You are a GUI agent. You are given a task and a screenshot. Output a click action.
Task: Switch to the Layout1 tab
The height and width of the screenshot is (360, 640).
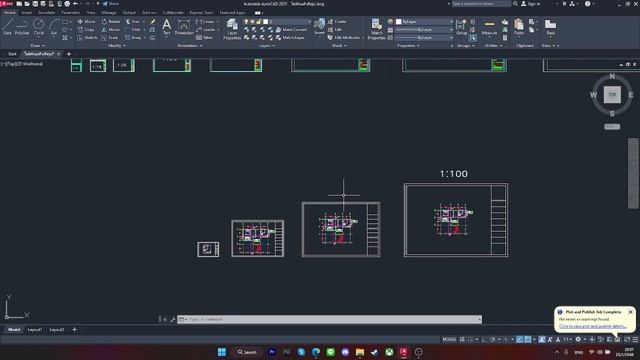35,330
